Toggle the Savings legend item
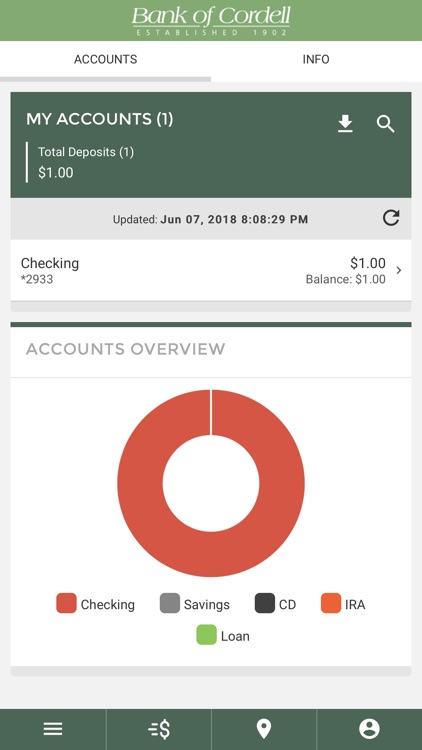422x750 pixels. (x=195, y=604)
